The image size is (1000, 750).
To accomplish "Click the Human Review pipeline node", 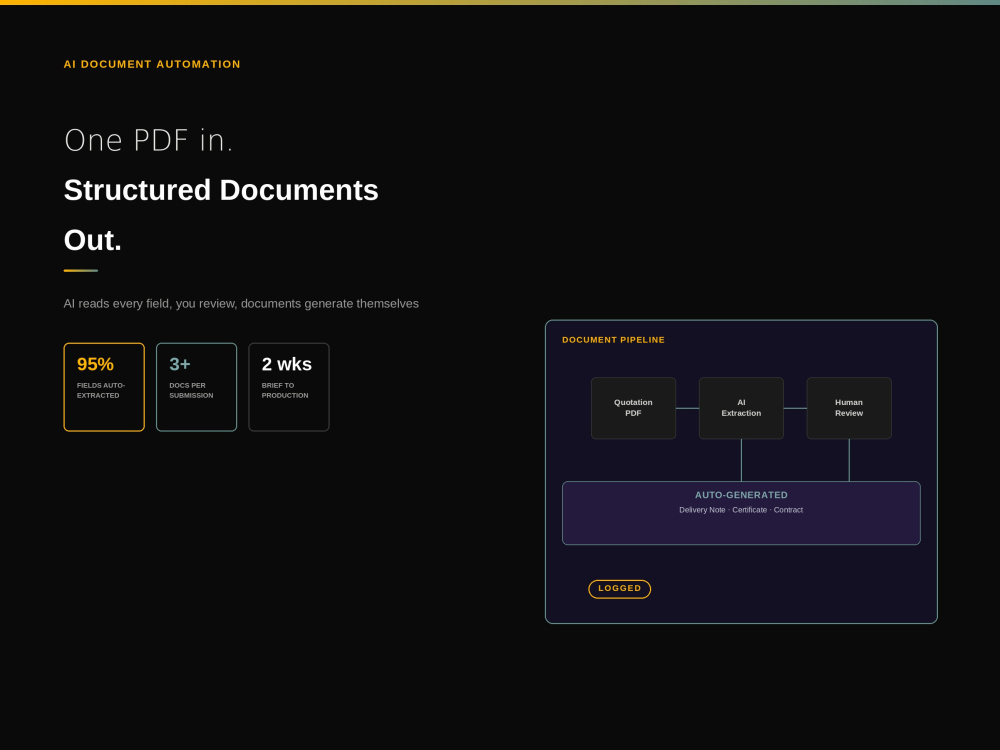I will pyautogui.click(x=849, y=408).
